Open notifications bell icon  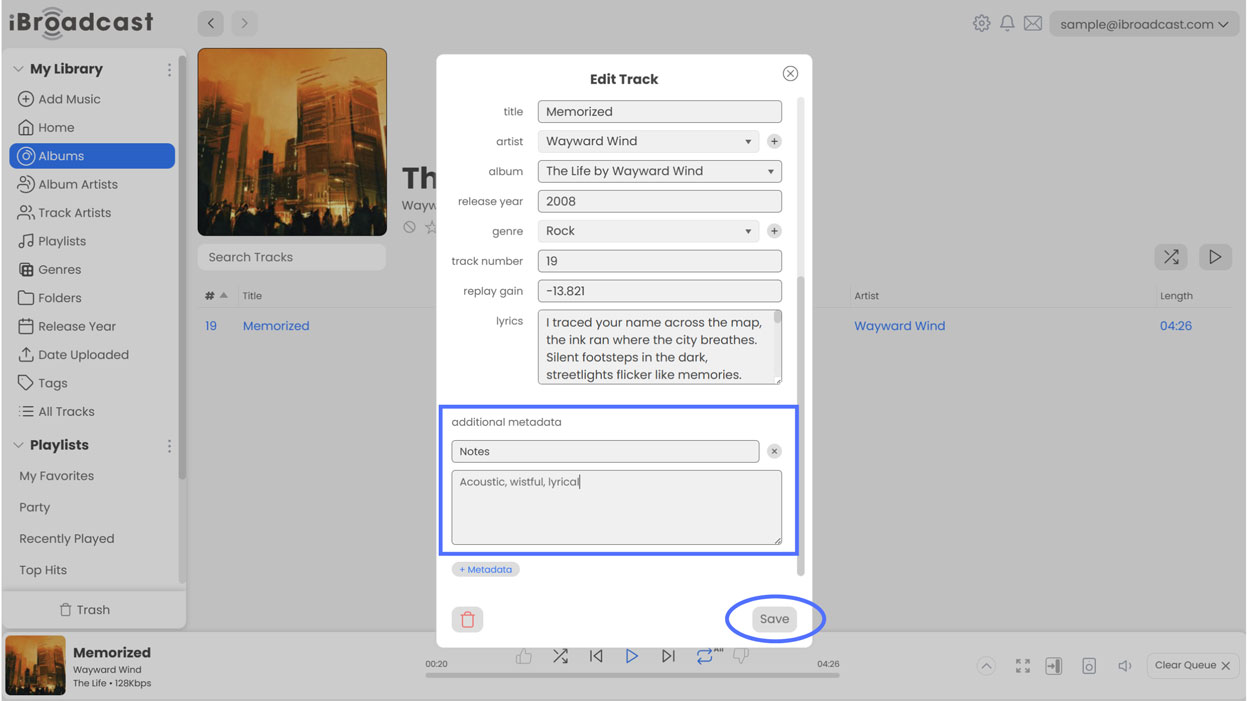point(1007,24)
